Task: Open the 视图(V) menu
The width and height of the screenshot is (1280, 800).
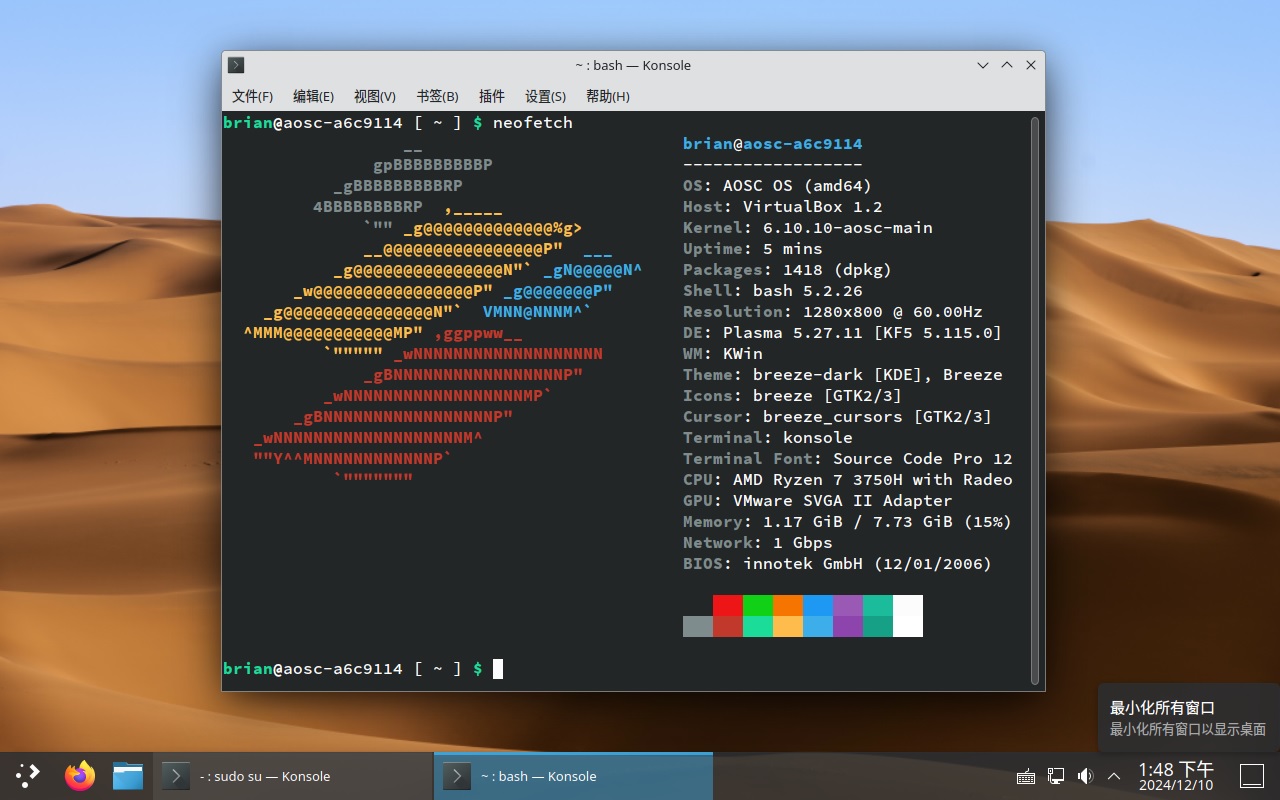Action: click(x=375, y=96)
